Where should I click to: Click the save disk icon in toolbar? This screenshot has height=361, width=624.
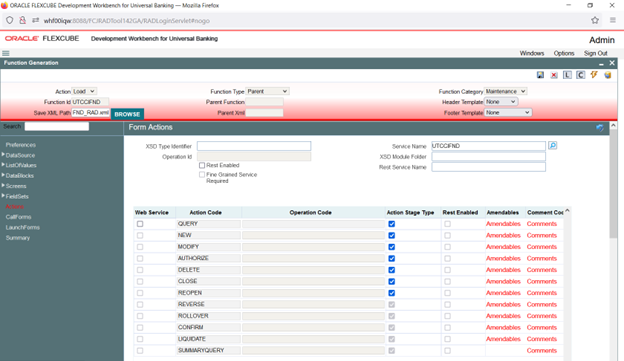(x=540, y=75)
